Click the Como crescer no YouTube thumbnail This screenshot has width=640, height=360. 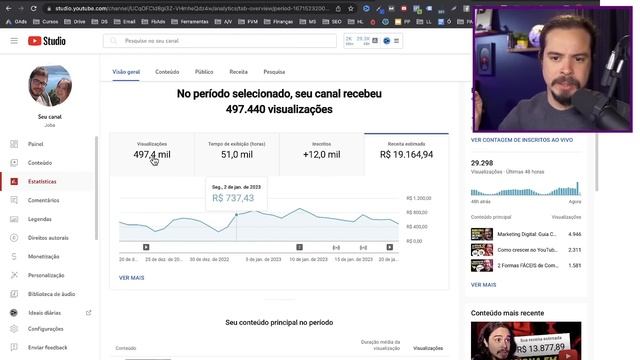[x=482, y=250]
